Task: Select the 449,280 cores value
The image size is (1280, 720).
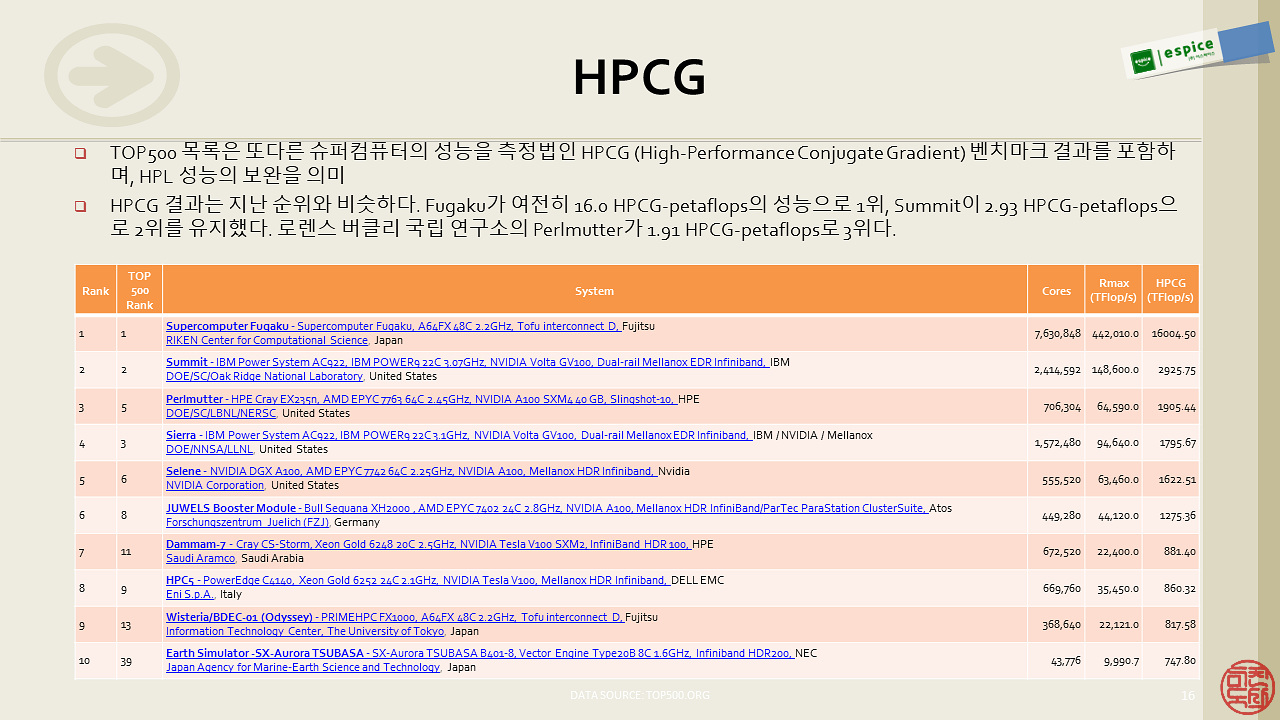Action: [1061, 515]
